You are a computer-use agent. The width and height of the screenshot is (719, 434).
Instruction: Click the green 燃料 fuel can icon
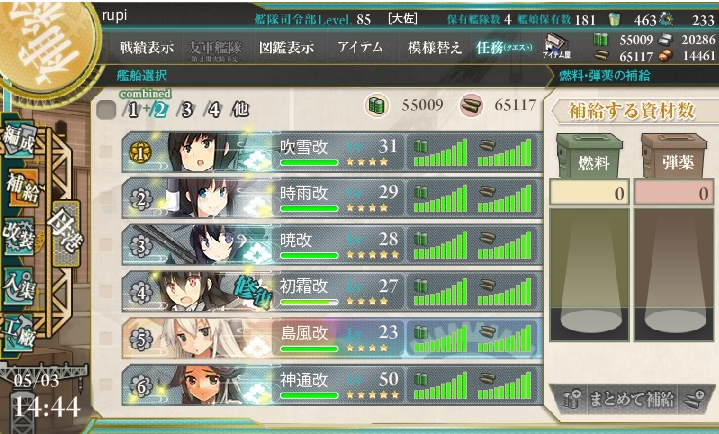(589, 155)
